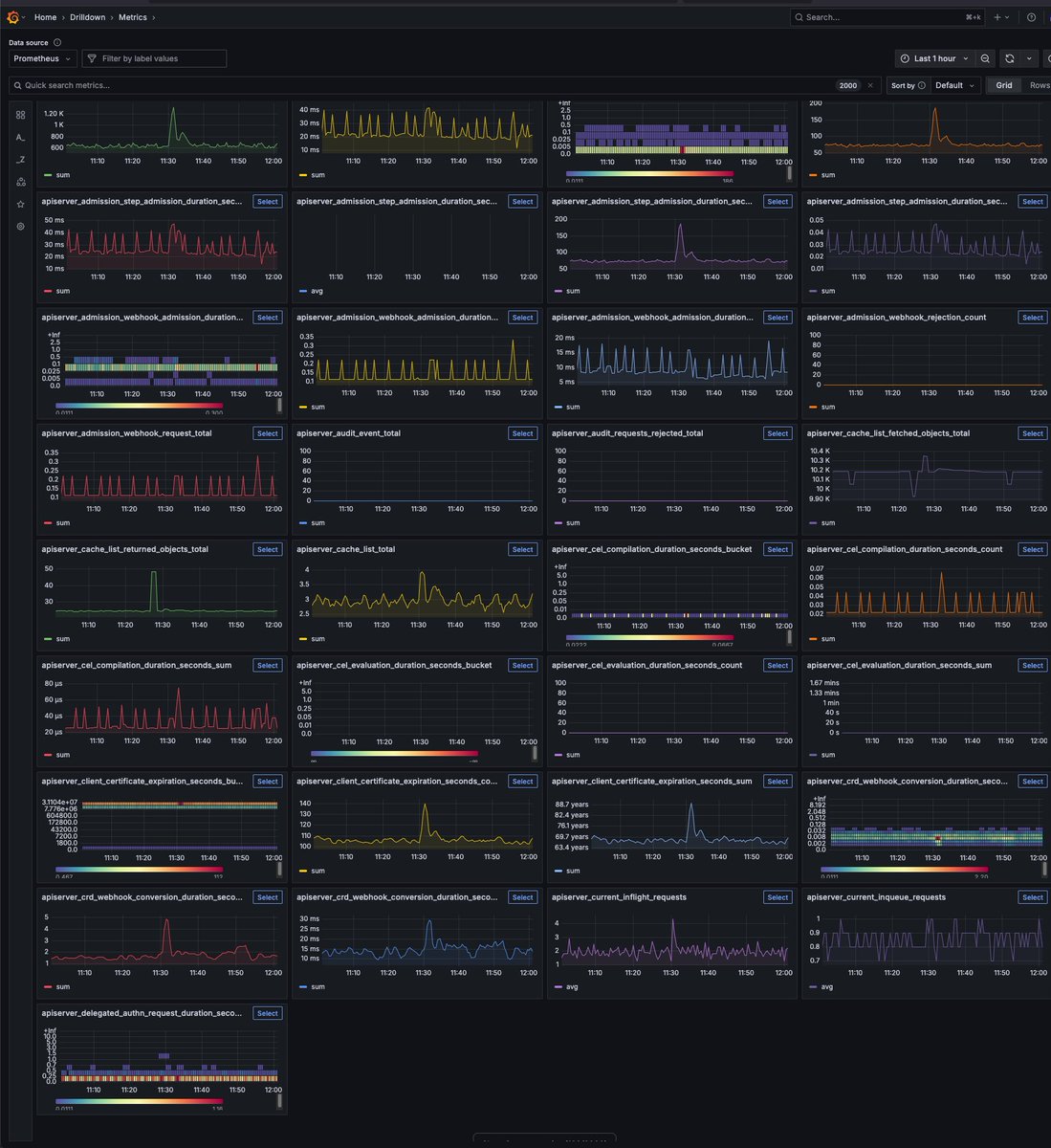Click the refresh dashboard icon
Screen dimensions: 1051x1148
[x=1009, y=58]
